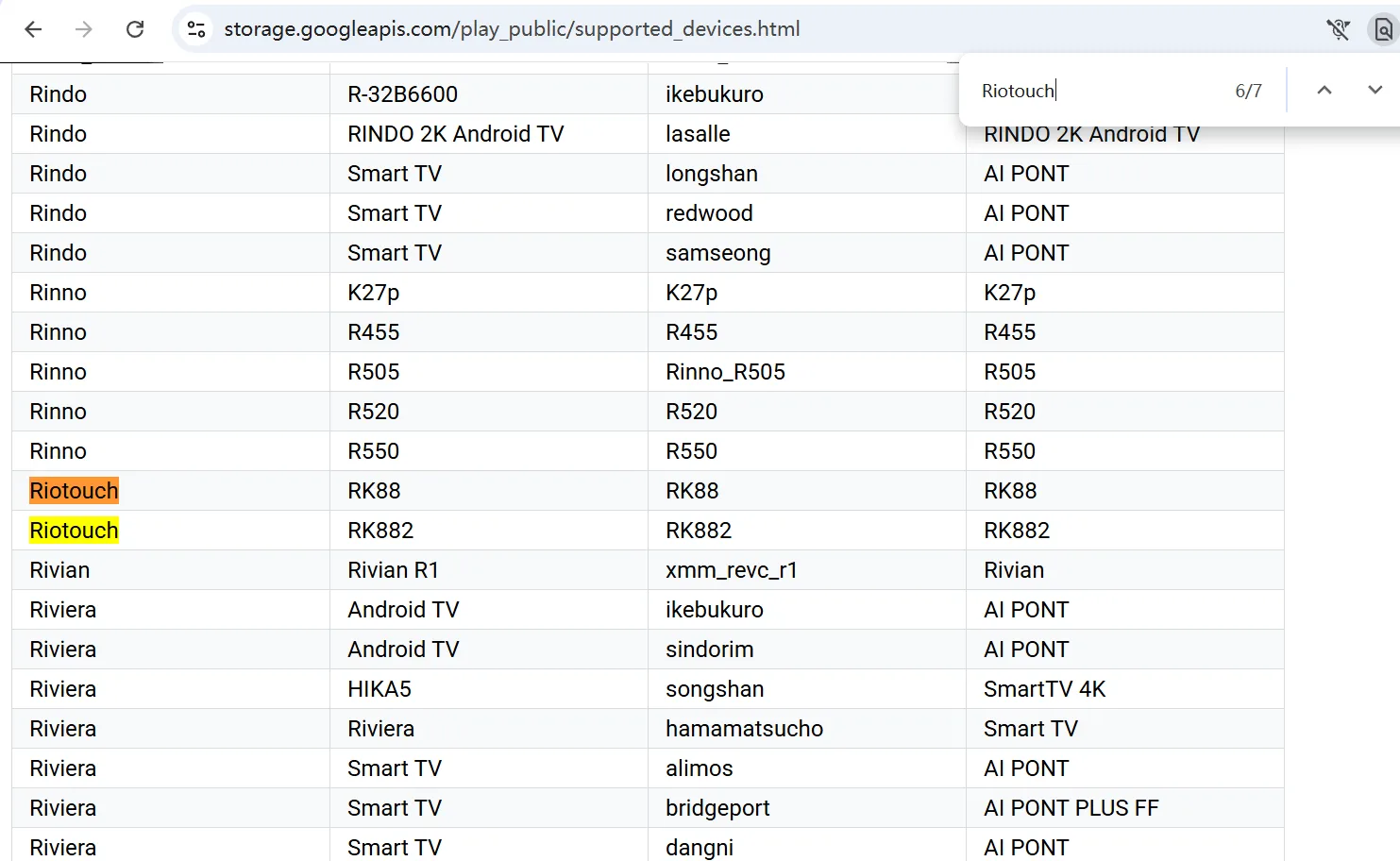Screen dimensions: 1400x861
Task: View site information for storage.googleapis.com
Action: [196, 29]
